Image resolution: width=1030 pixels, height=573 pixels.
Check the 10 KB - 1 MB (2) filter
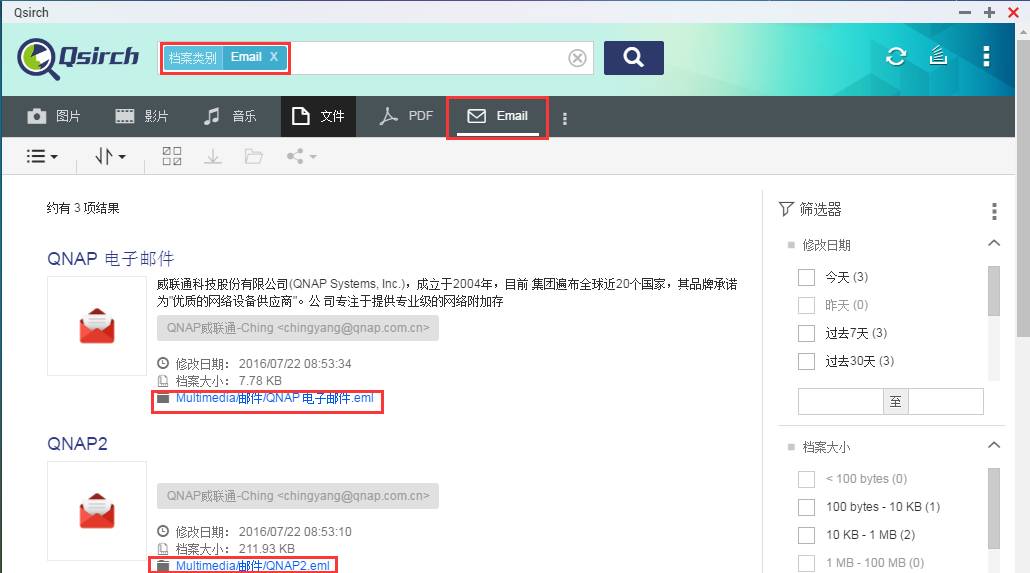pos(806,536)
